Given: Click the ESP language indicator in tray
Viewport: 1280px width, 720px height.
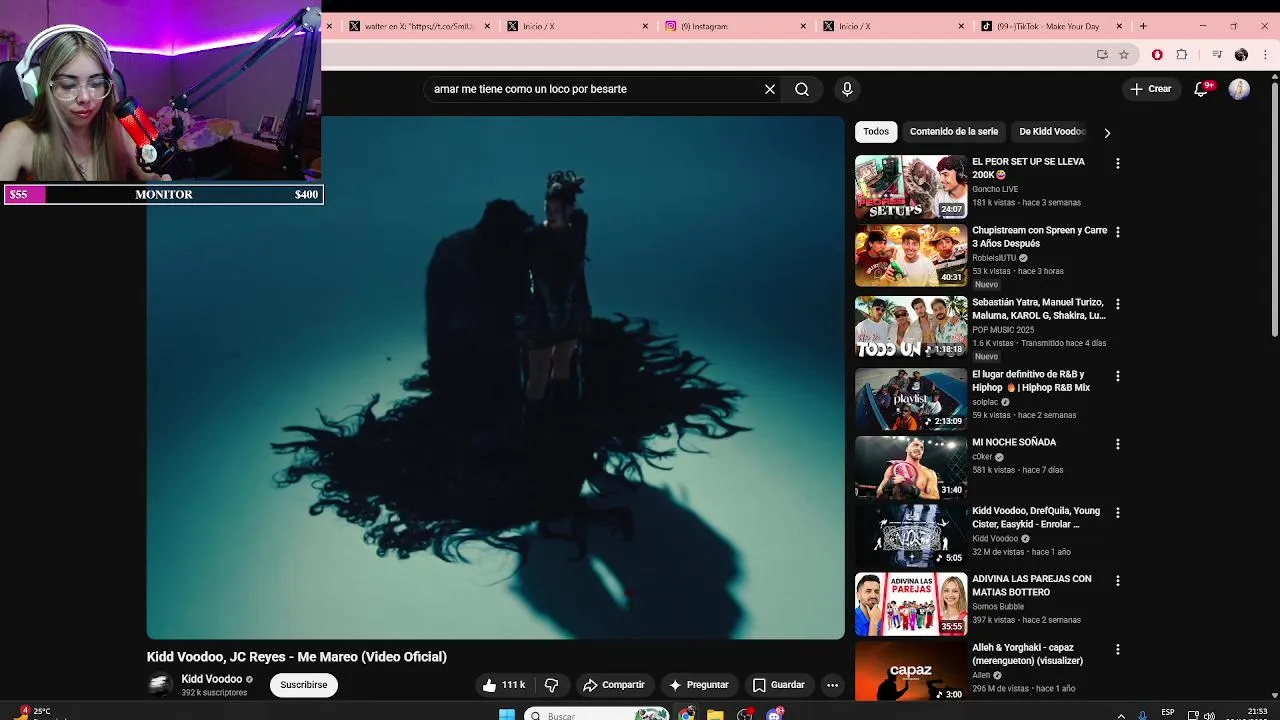Looking at the screenshot, I should 1167,713.
